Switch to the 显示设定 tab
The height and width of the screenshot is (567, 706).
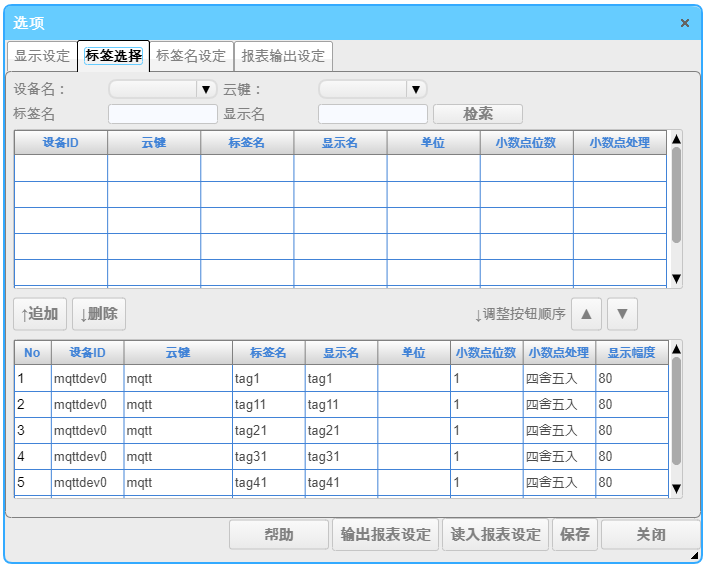42,56
